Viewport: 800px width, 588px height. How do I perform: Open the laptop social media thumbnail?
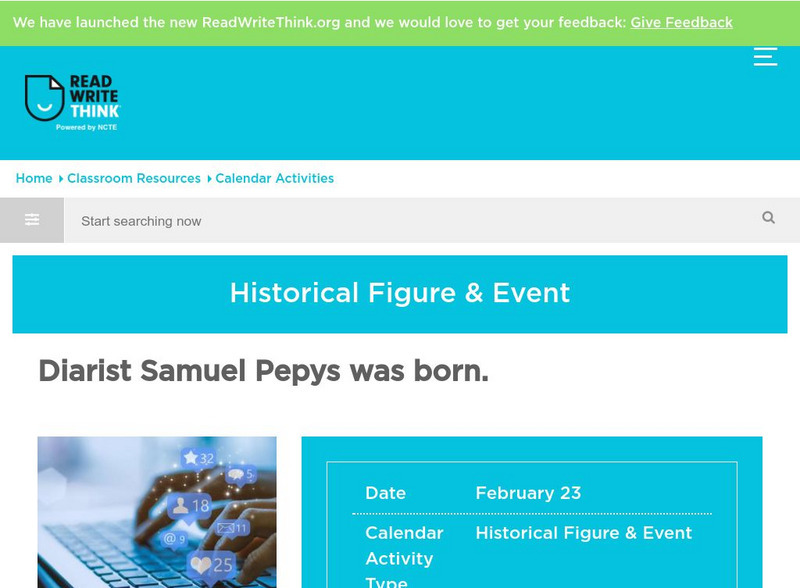(x=157, y=512)
